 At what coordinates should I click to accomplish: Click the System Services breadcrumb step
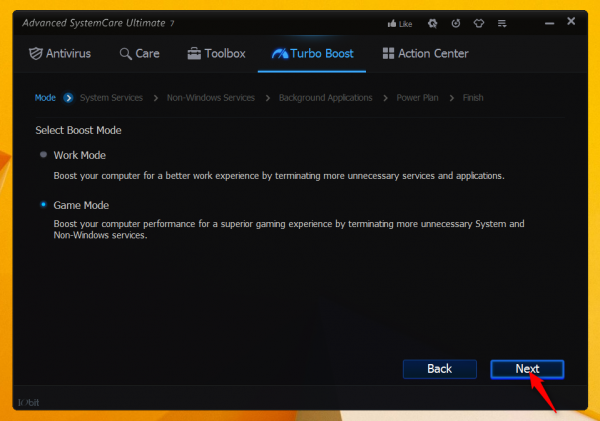coord(111,98)
